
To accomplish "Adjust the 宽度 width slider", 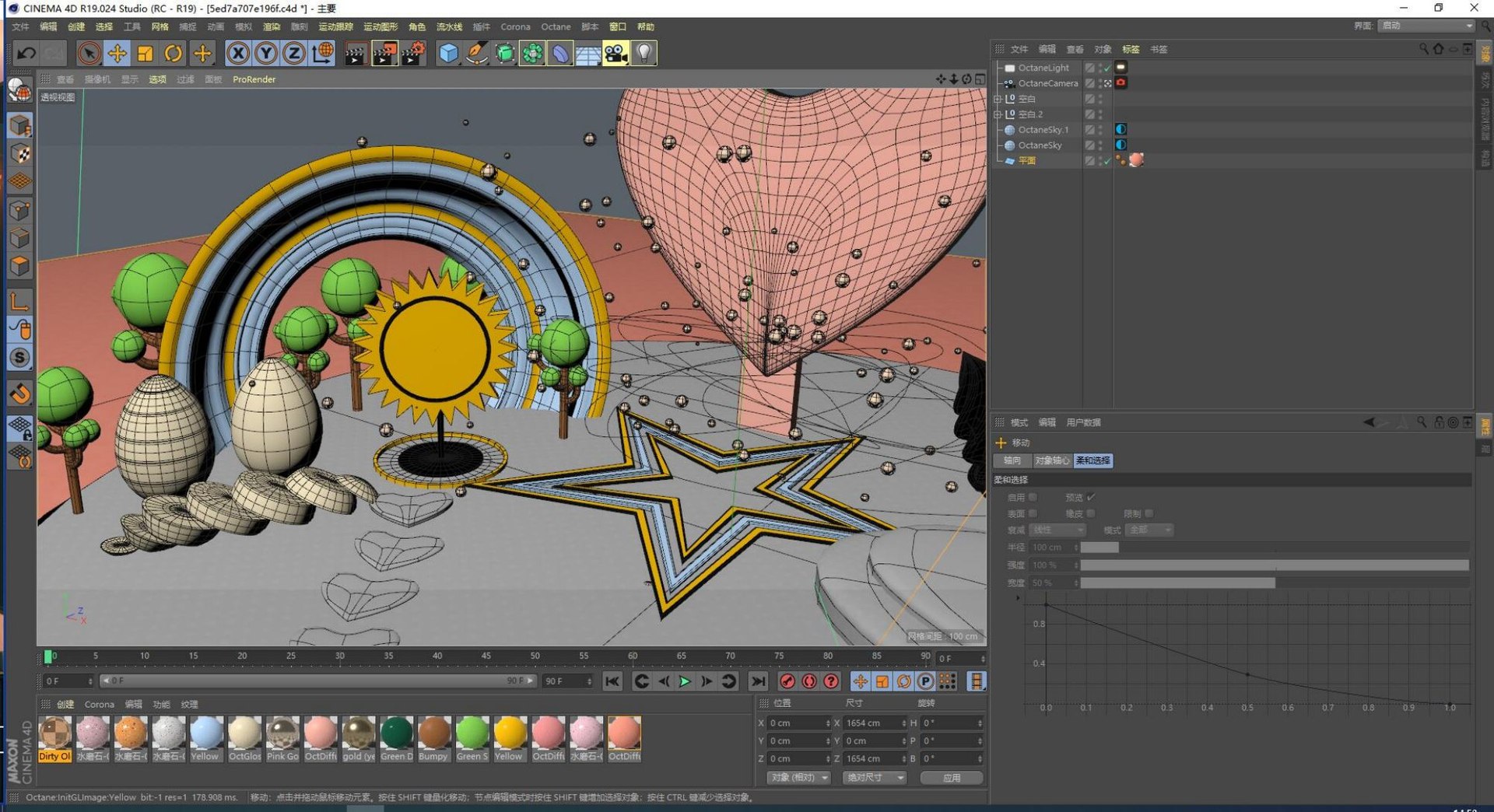I will point(1275,583).
